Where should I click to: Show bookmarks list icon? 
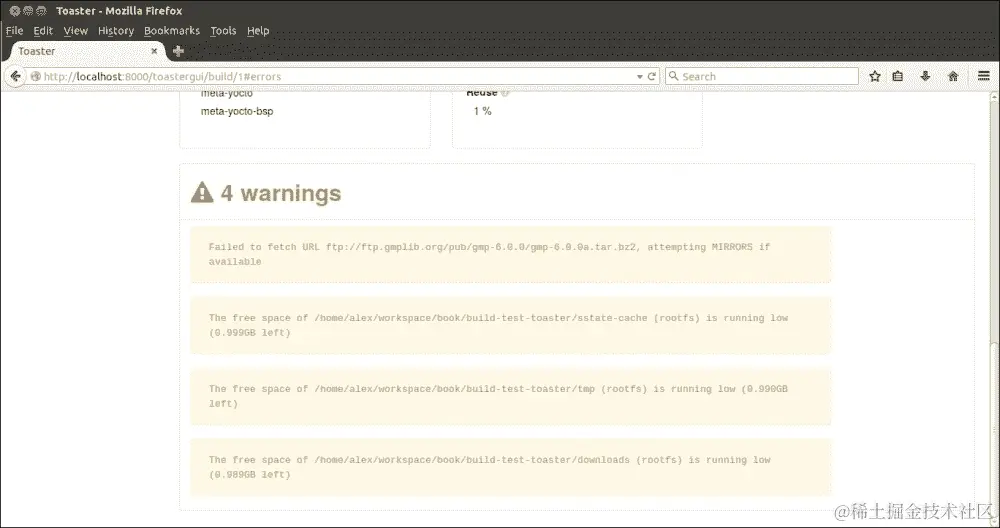pos(898,77)
